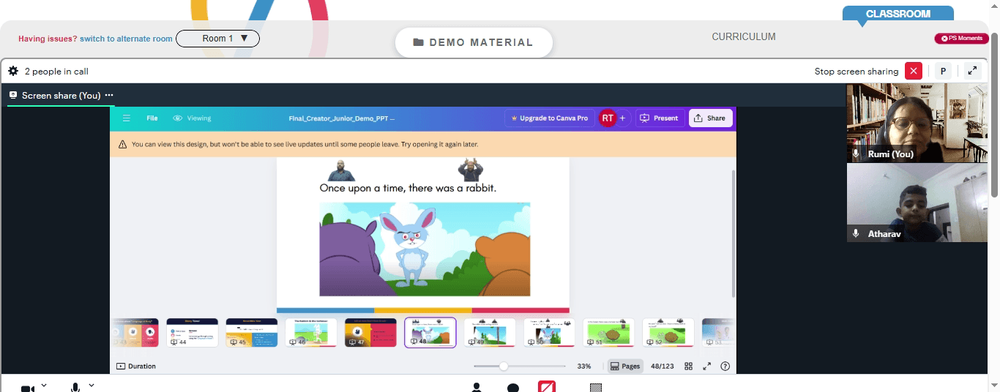
Task: Select page 45 thumbnail
Action: click(251, 332)
